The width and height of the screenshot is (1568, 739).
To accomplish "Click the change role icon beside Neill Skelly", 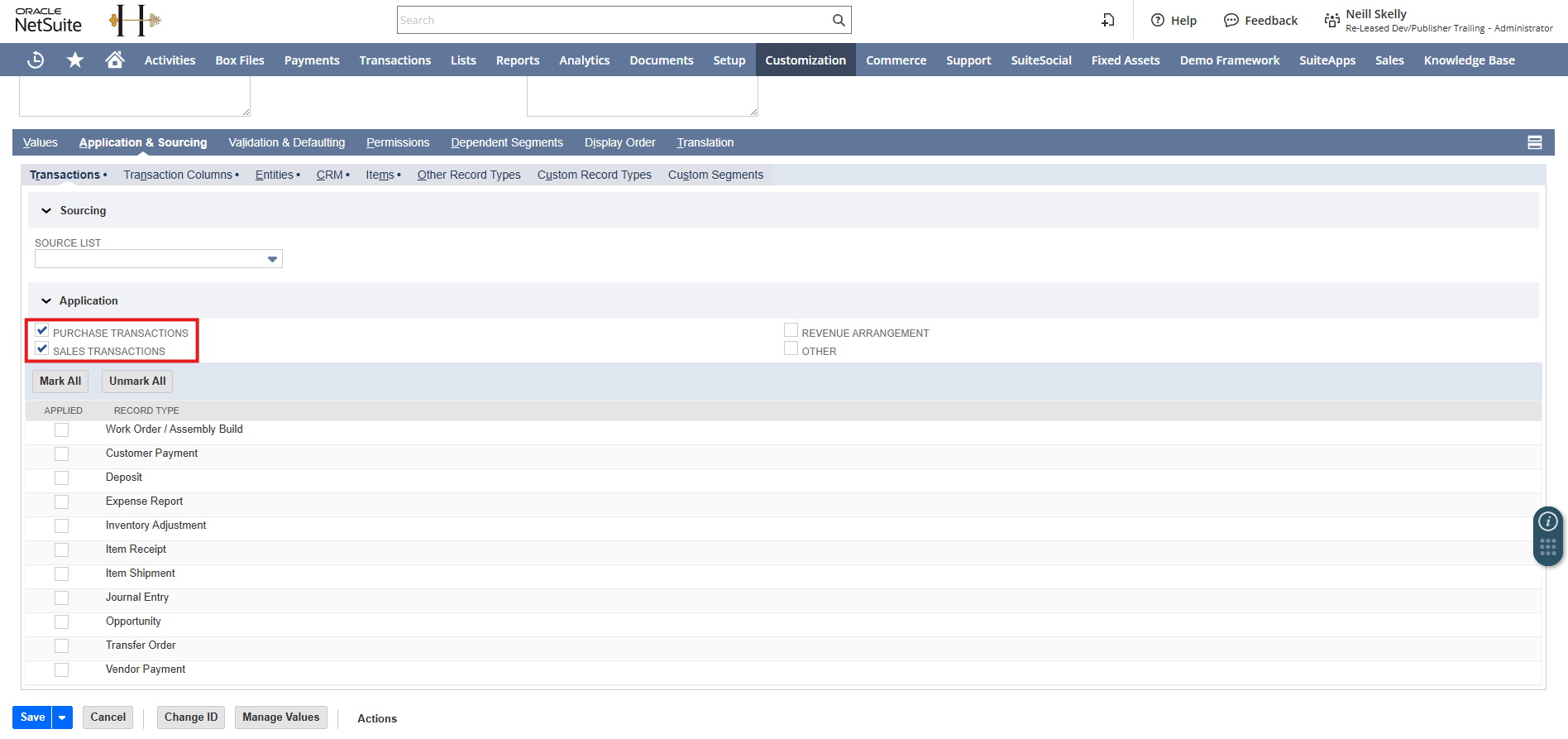I will click(x=1331, y=20).
